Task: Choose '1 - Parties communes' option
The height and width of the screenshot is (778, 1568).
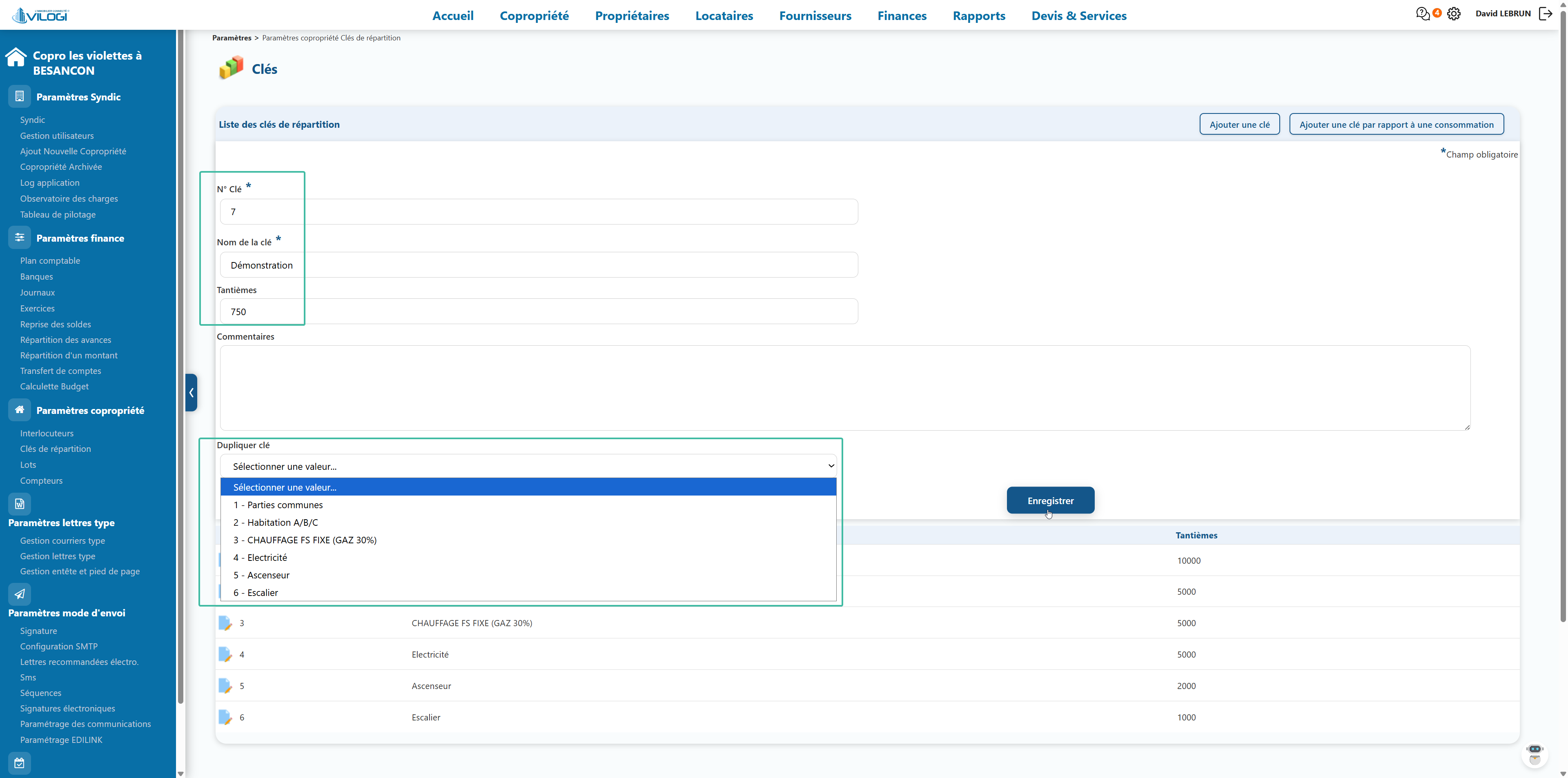Action: (528, 505)
